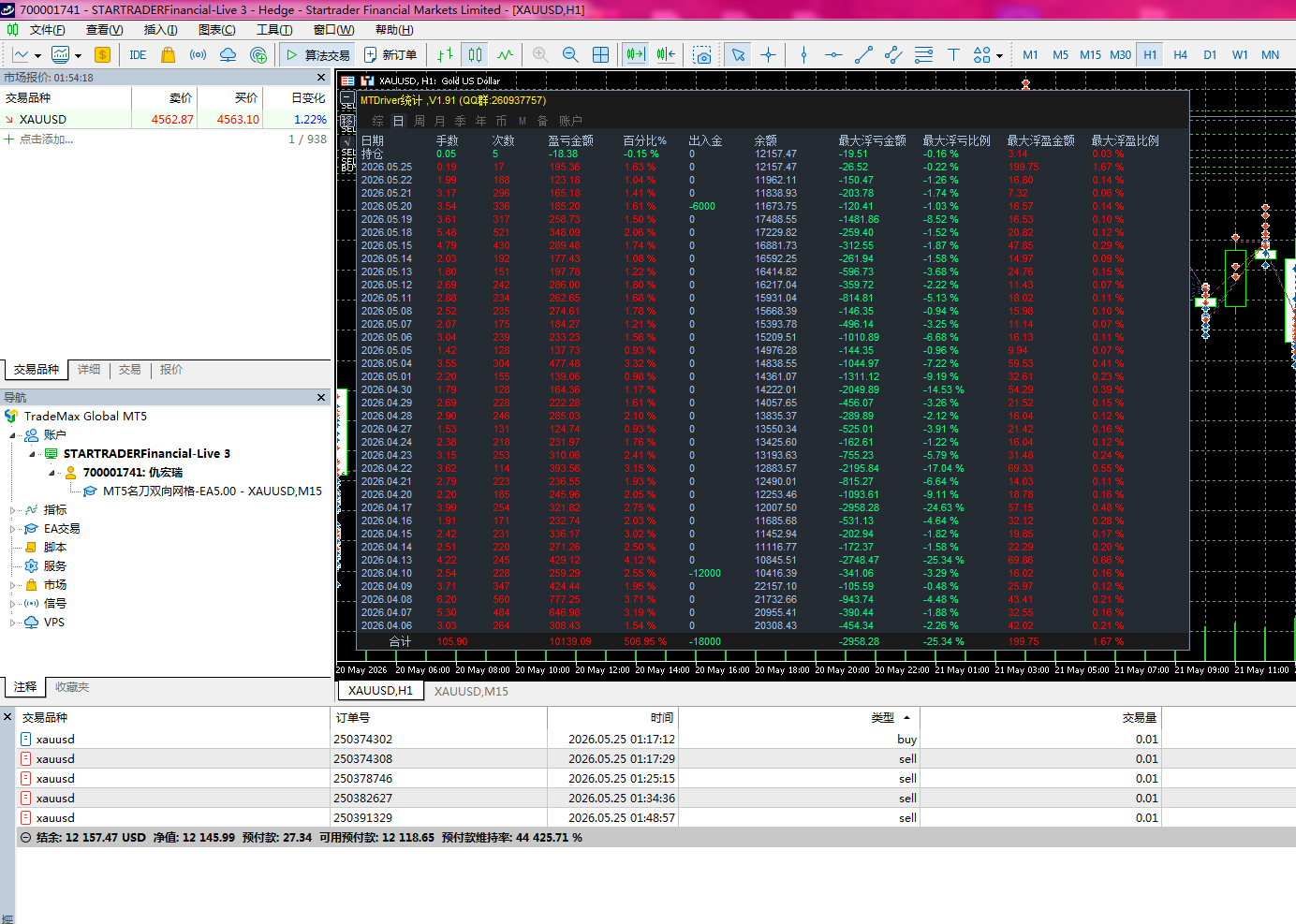
Task: Open the 文件(F) menu
Action: (48, 30)
